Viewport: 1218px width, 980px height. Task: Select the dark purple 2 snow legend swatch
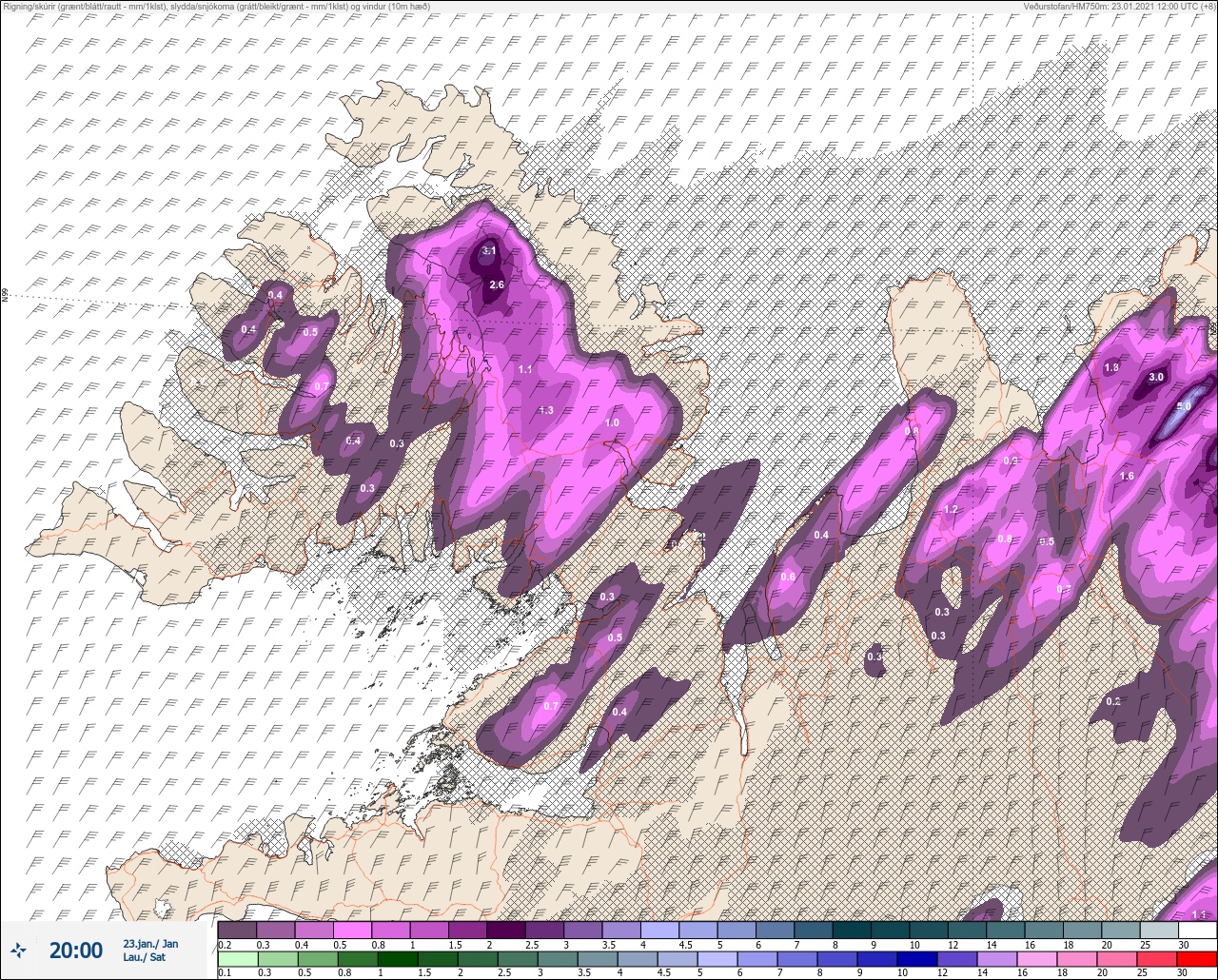[506, 930]
